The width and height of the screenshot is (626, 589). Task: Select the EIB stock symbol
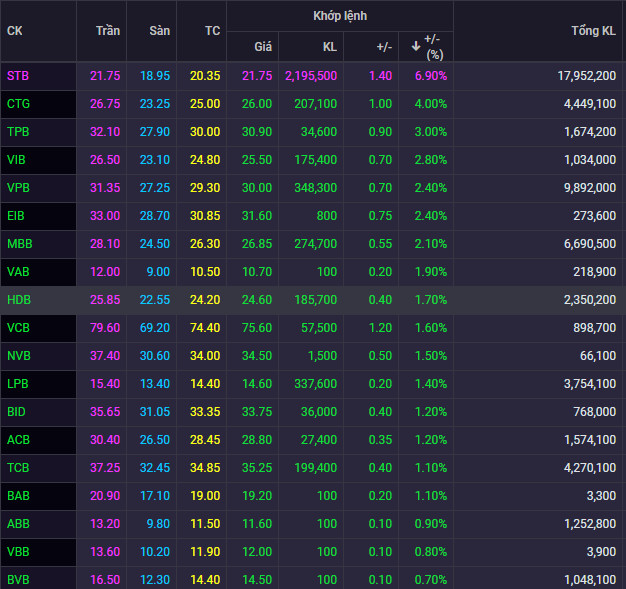coord(16,216)
